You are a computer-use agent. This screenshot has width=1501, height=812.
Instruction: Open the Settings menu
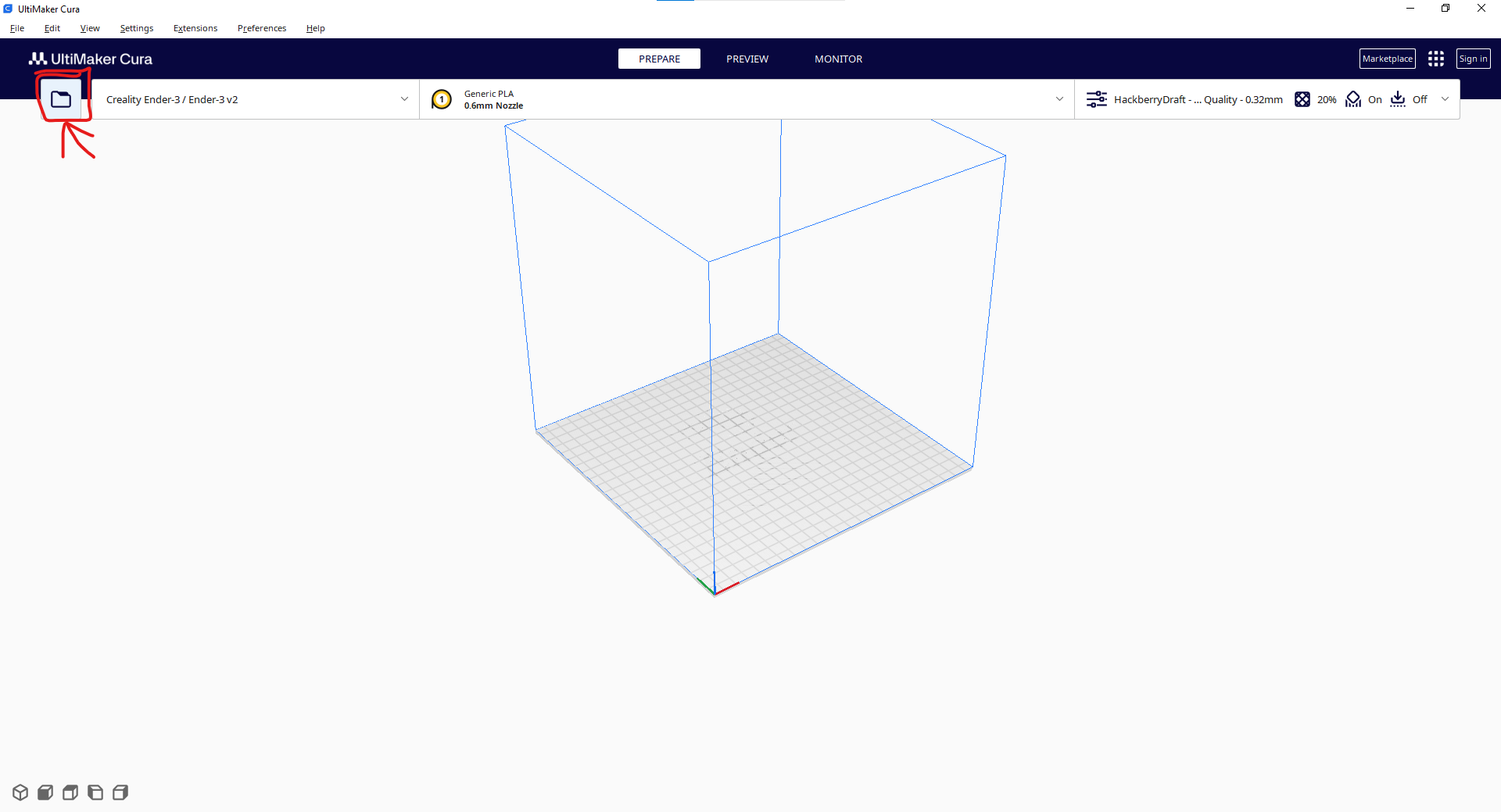click(137, 28)
